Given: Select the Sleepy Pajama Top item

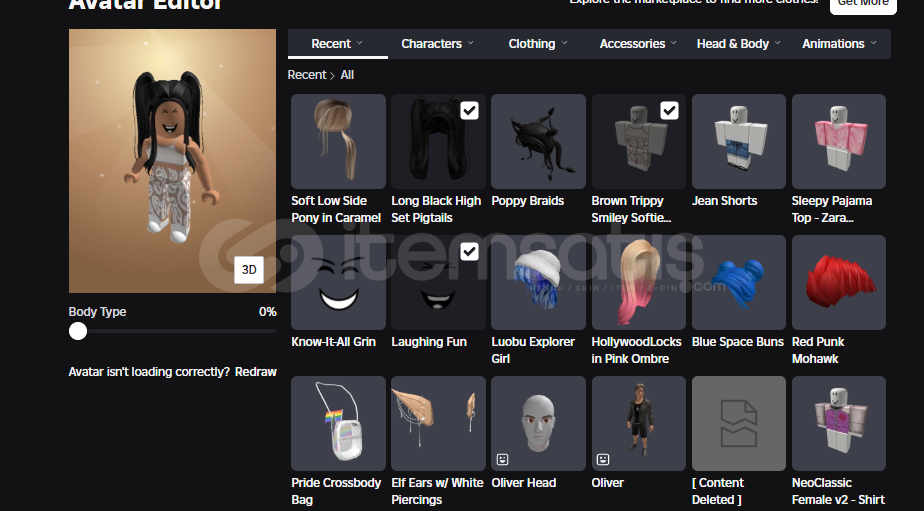Looking at the screenshot, I should (x=839, y=141).
